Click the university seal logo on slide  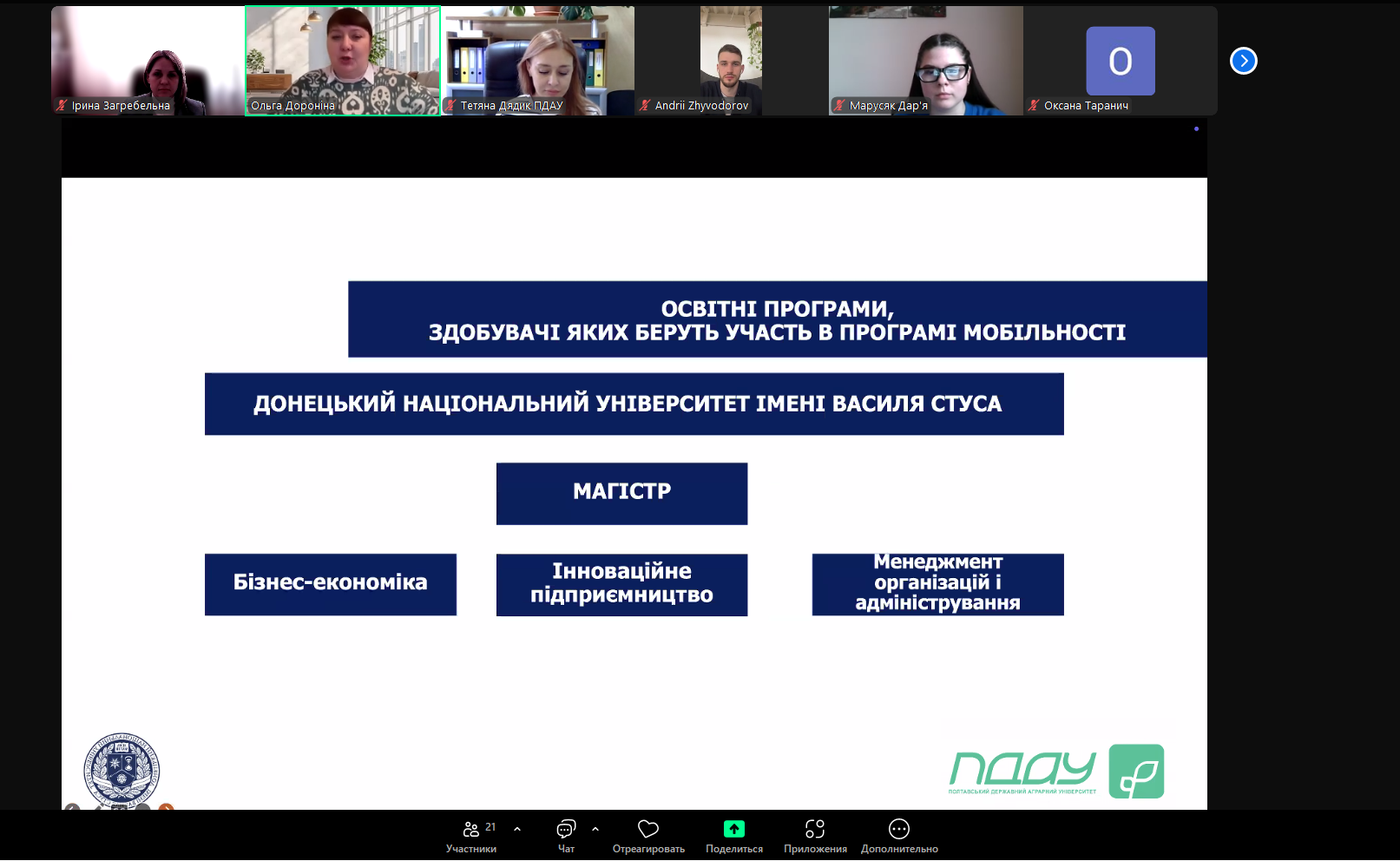[x=122, y=770]
